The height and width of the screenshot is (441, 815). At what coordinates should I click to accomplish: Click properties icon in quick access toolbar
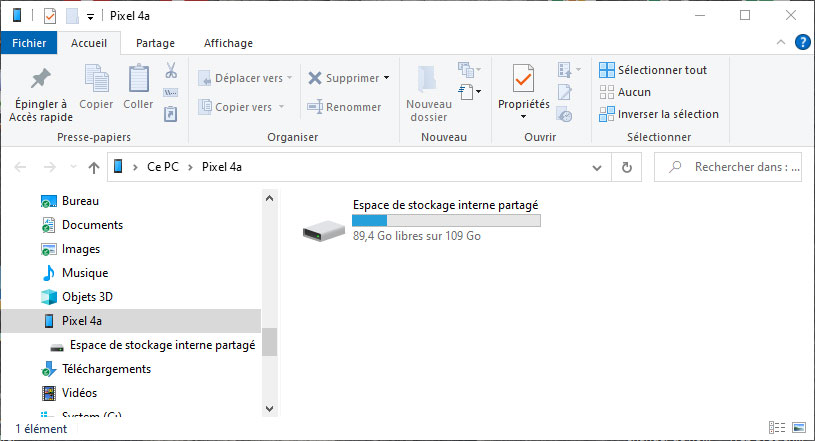pyautogui.click(x=50, y=16)
